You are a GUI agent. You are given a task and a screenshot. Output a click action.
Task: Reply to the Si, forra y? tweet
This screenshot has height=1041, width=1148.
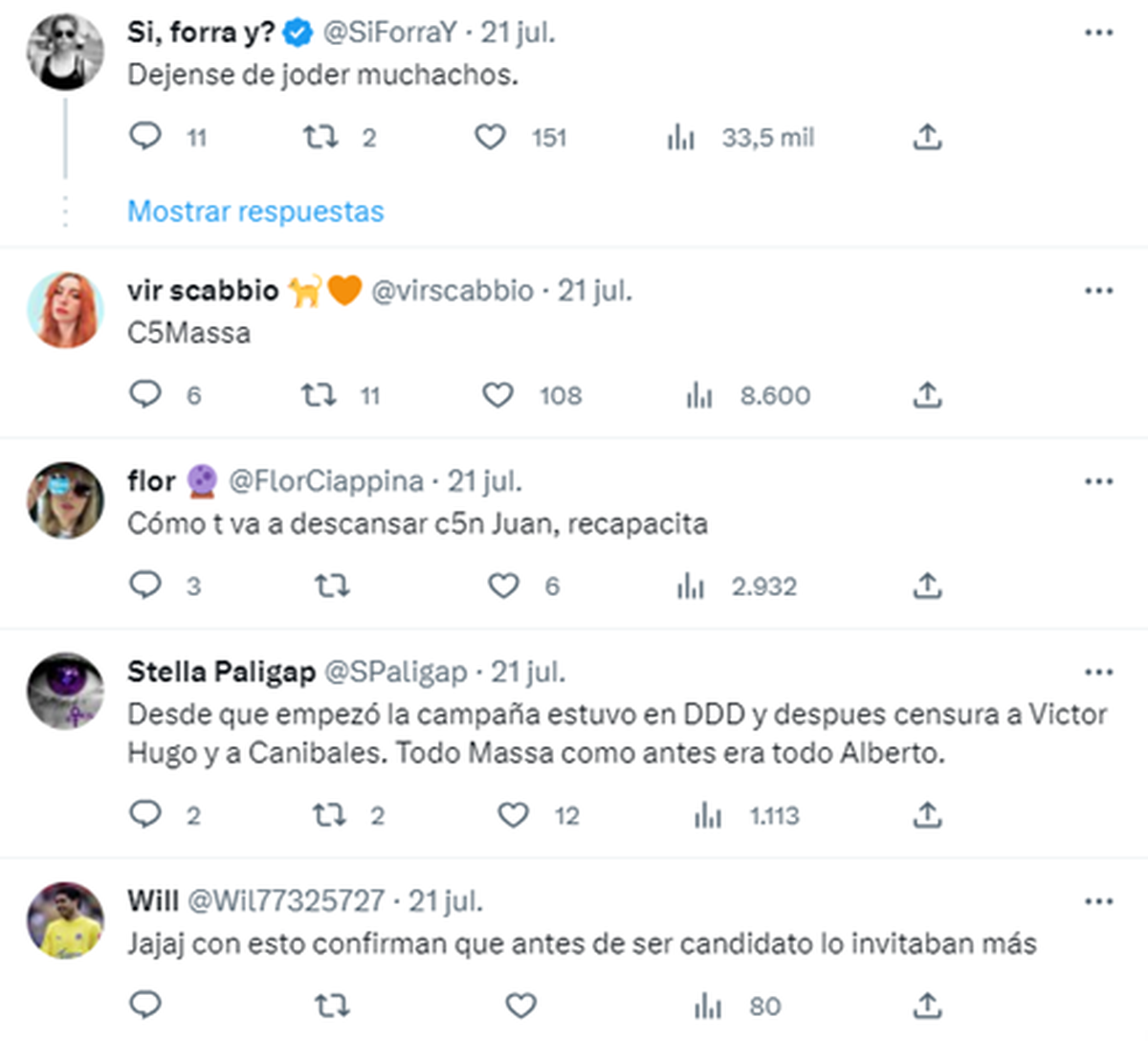click(x=145, y=137)
